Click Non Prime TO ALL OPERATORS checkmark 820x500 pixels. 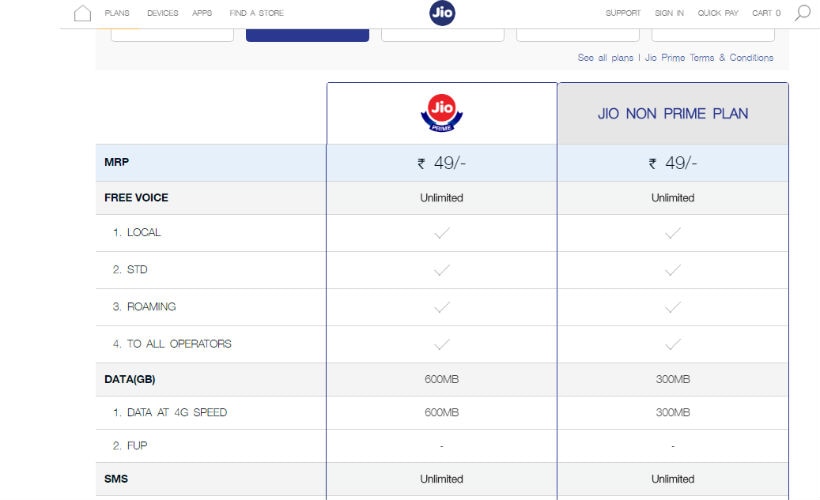pos(673,344)
